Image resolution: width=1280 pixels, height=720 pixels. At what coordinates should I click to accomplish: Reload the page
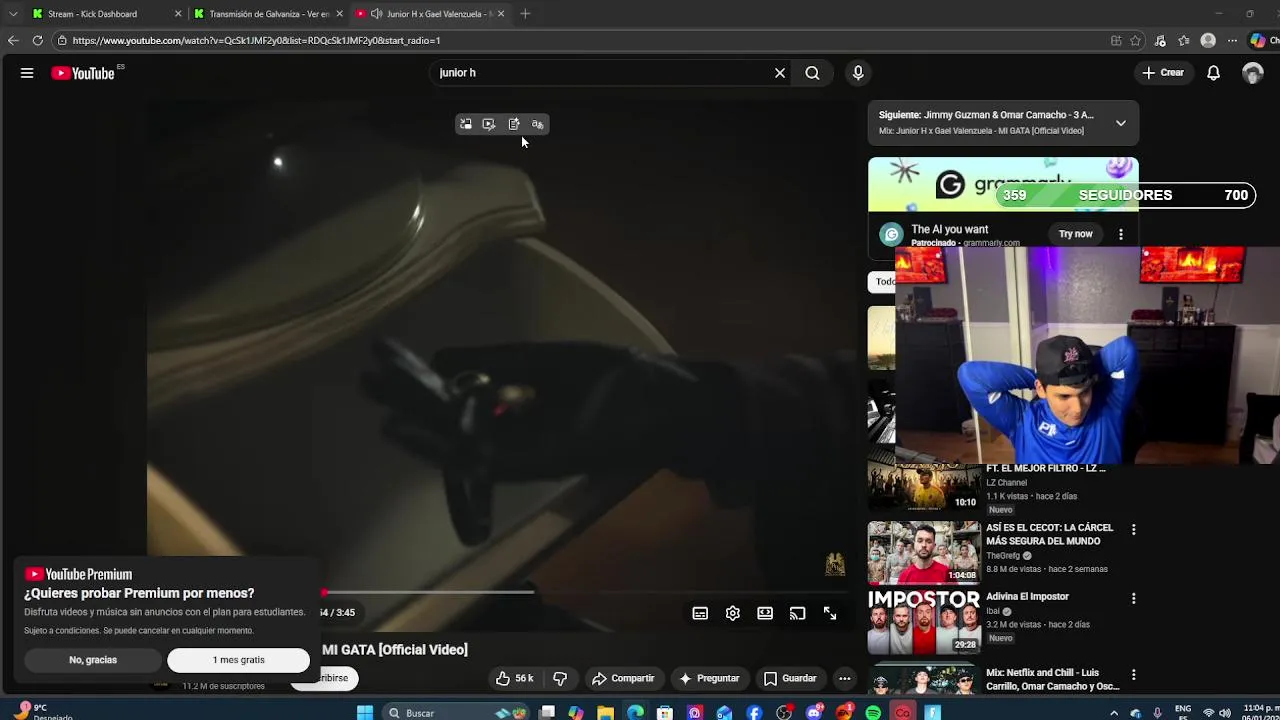coord(37,40)
